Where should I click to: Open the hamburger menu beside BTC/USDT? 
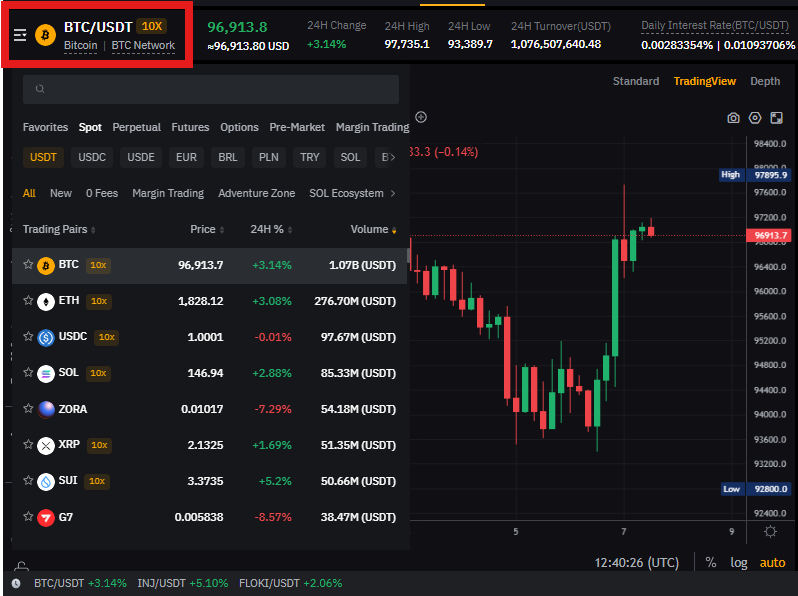coord(20,35)
